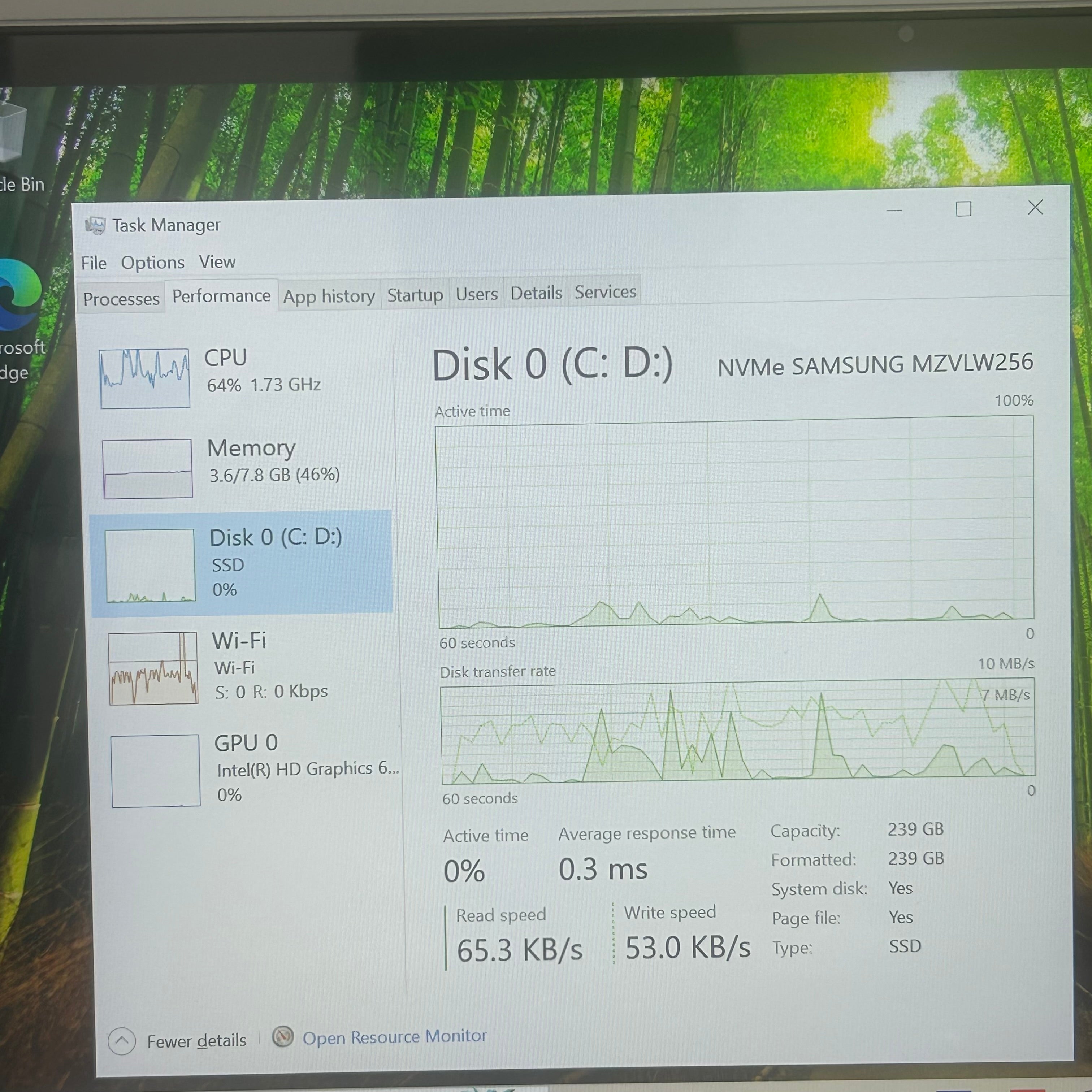Click the Capacity 239 GB value
The height and width of the screenshot is (1092, 1092).
point(915,829)
